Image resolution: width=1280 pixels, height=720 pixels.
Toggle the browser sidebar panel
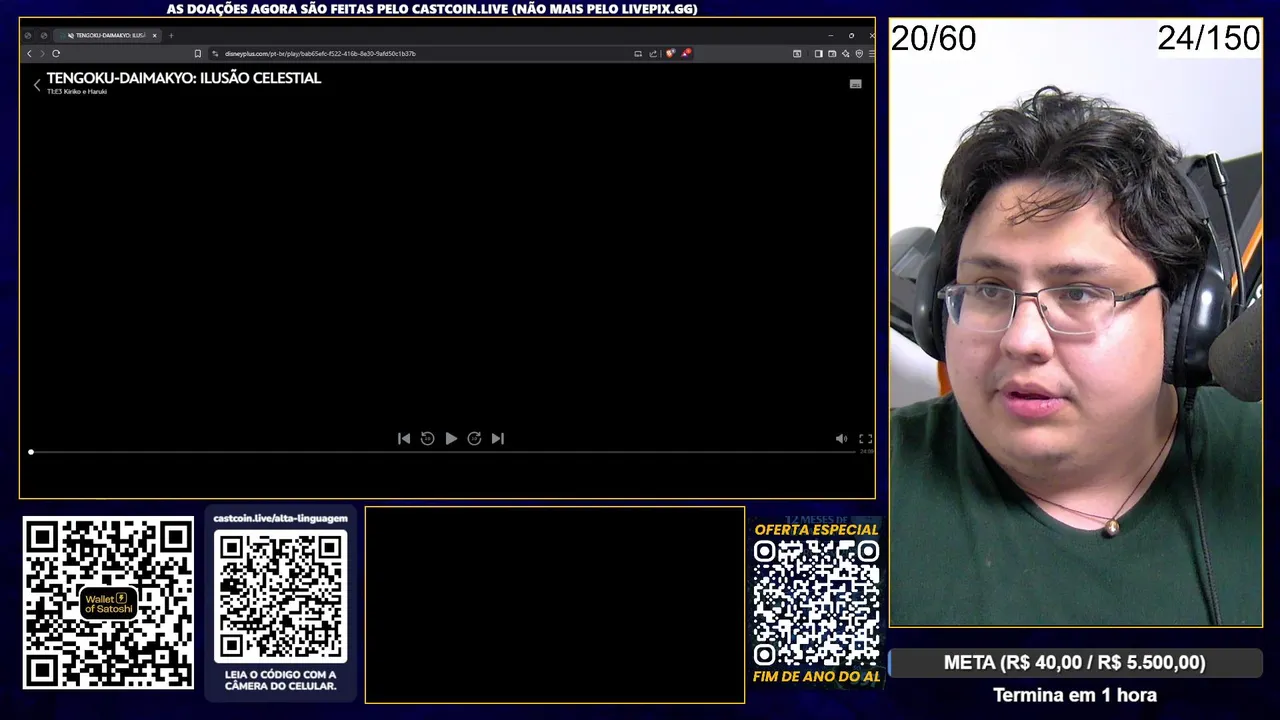tap(818, 54)
